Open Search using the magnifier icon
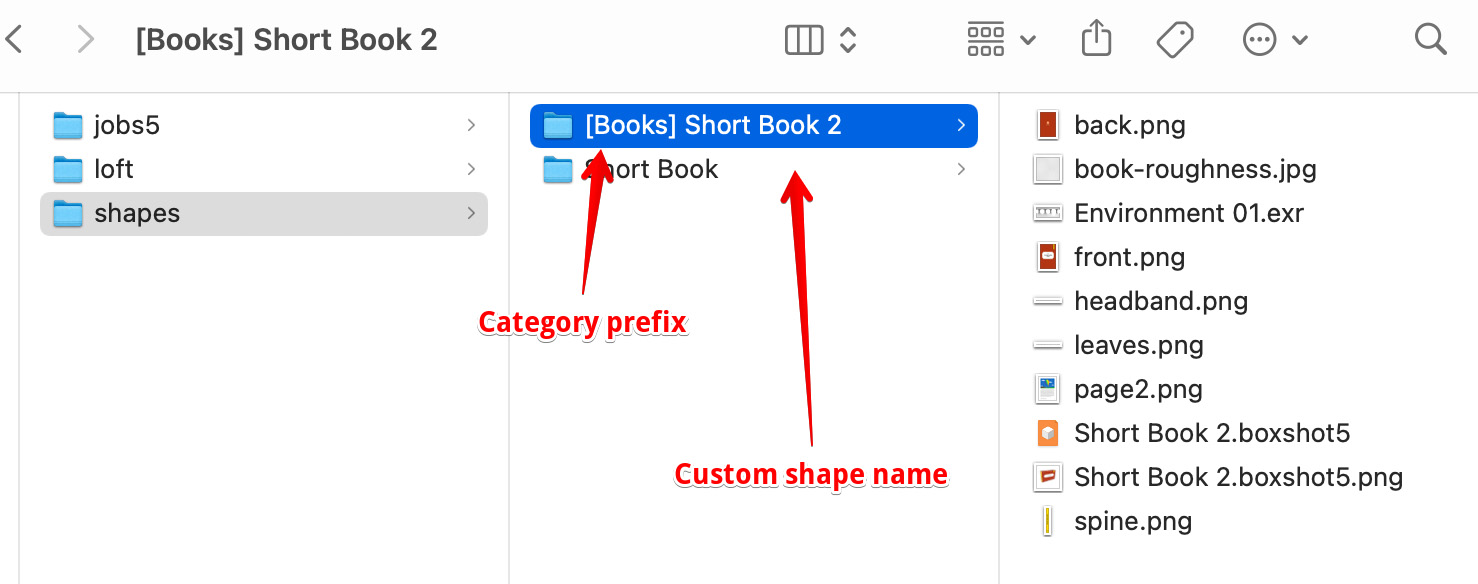 tap(1430, 38)
